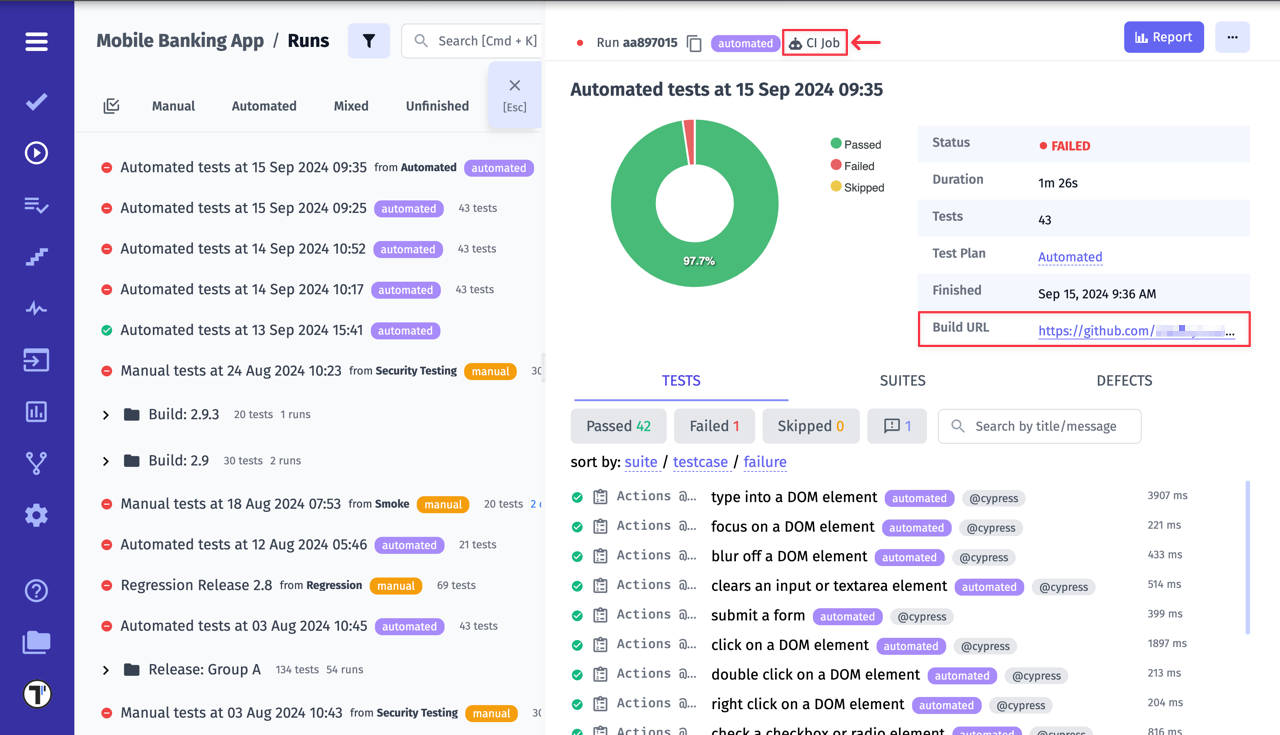Open the Analytics bar-chart icon in sidebar

point(36,411)
